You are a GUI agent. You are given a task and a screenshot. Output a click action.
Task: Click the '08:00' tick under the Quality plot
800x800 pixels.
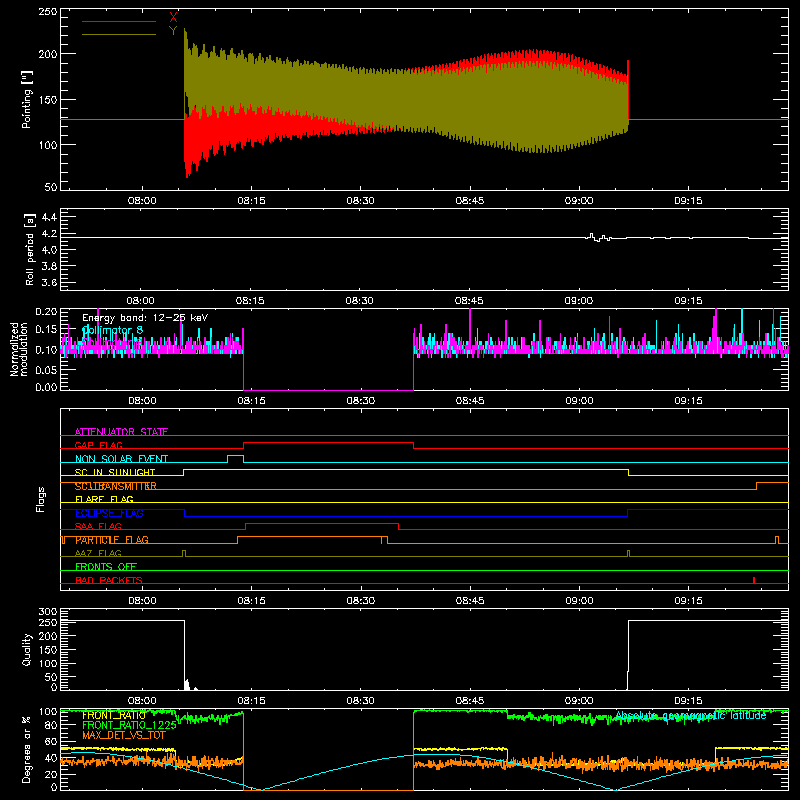[x=142, y=701]
